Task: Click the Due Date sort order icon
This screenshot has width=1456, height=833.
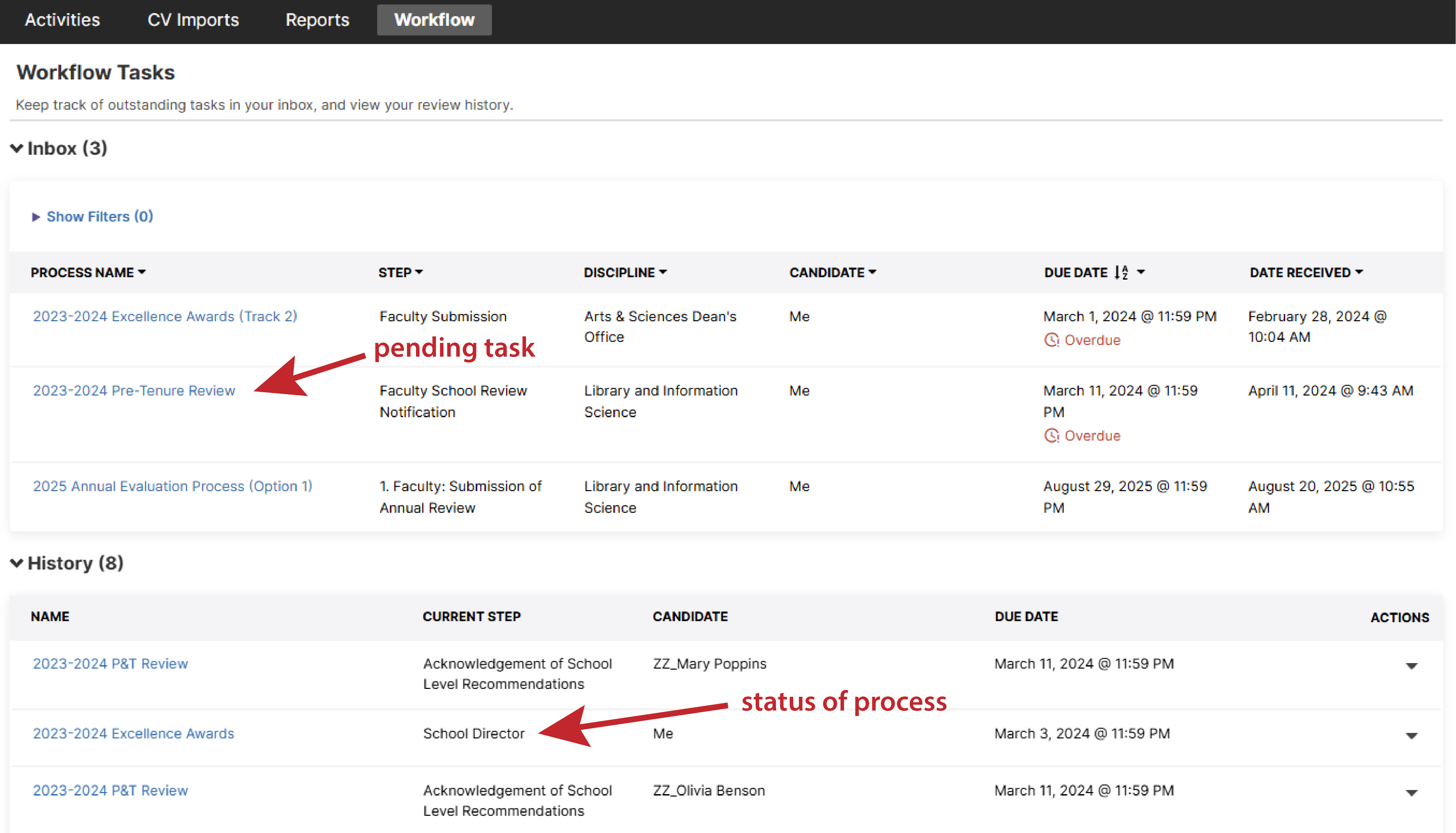Action: coord(1121,272)
